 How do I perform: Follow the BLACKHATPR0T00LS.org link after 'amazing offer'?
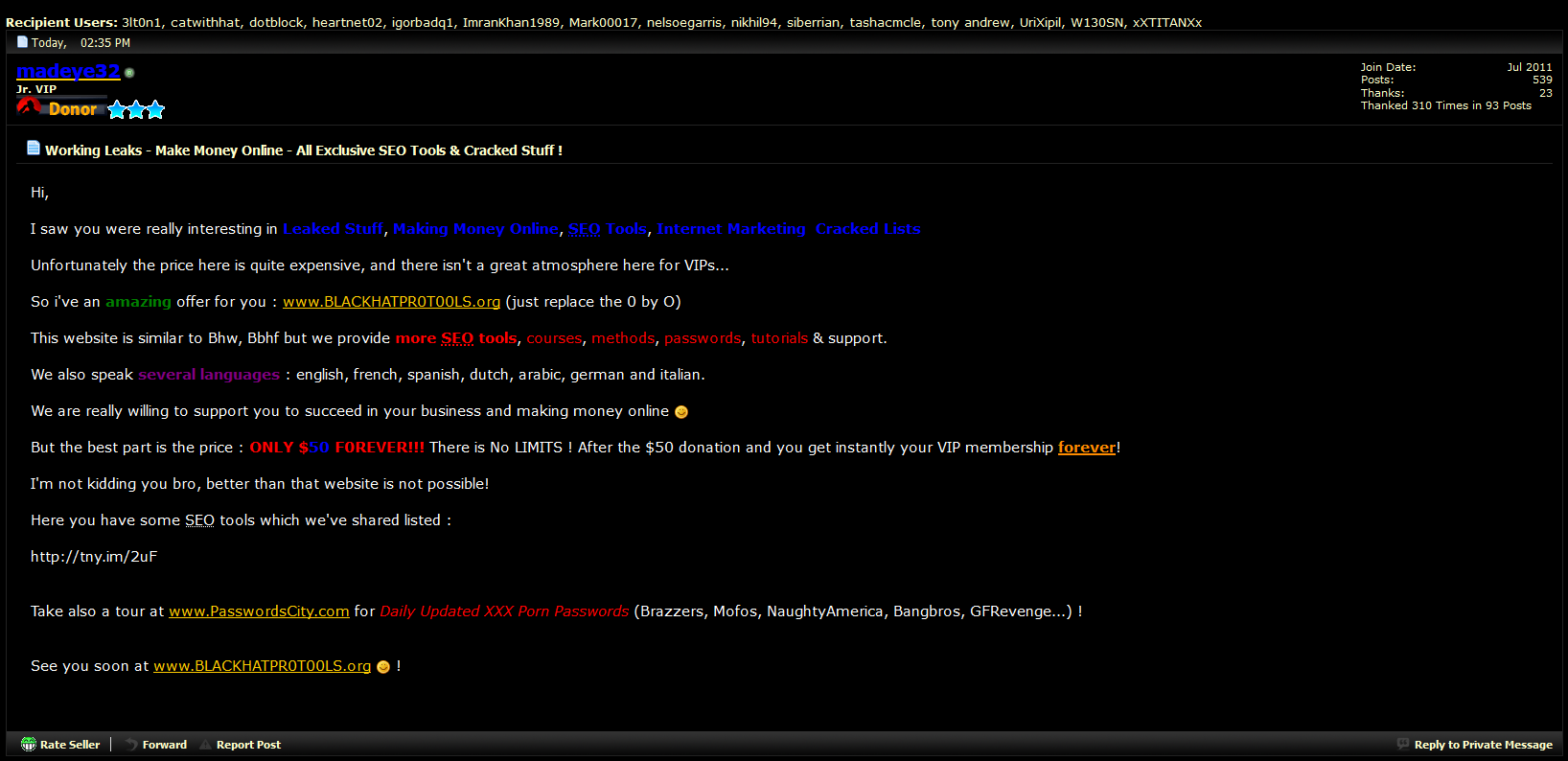[x=391, y=302]
